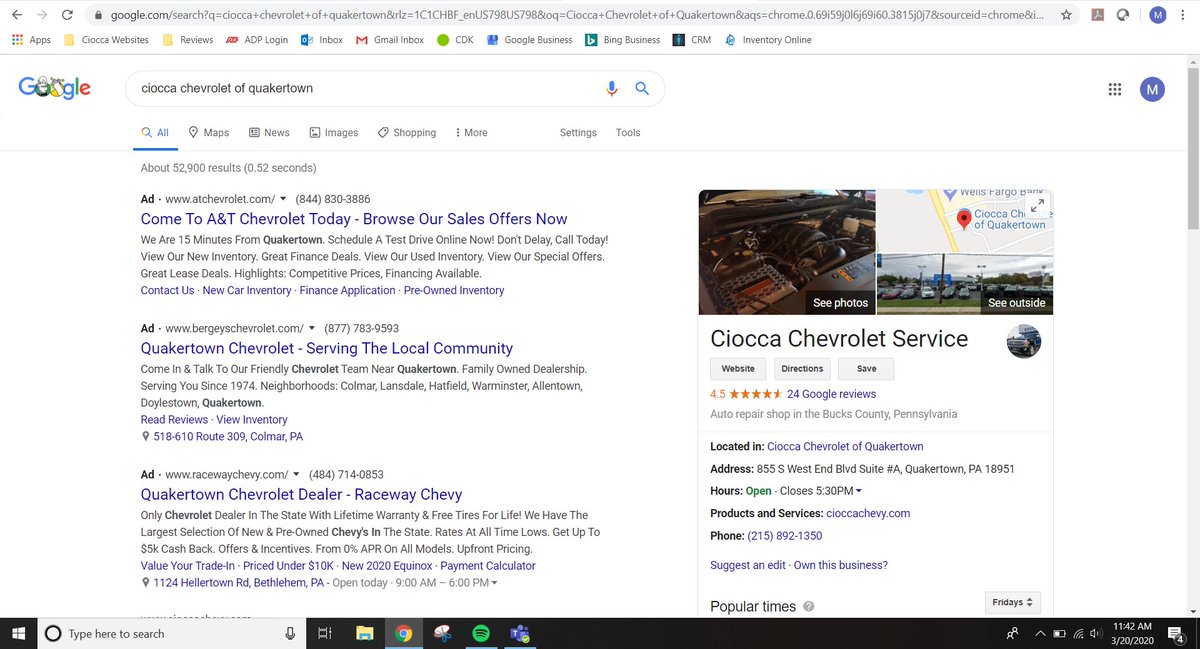Go back with the browser back arrow
Image resolution: width=1200 pixels, height=649 pixels.
coord(17,15)
